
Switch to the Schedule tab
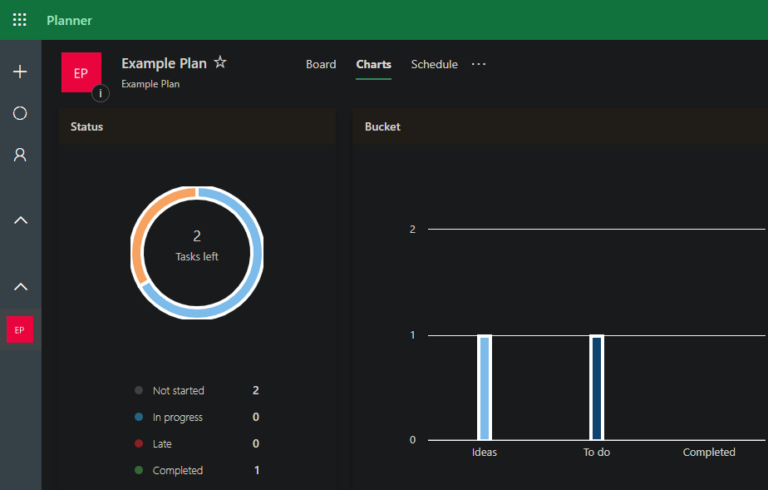(x=434, y=64)
